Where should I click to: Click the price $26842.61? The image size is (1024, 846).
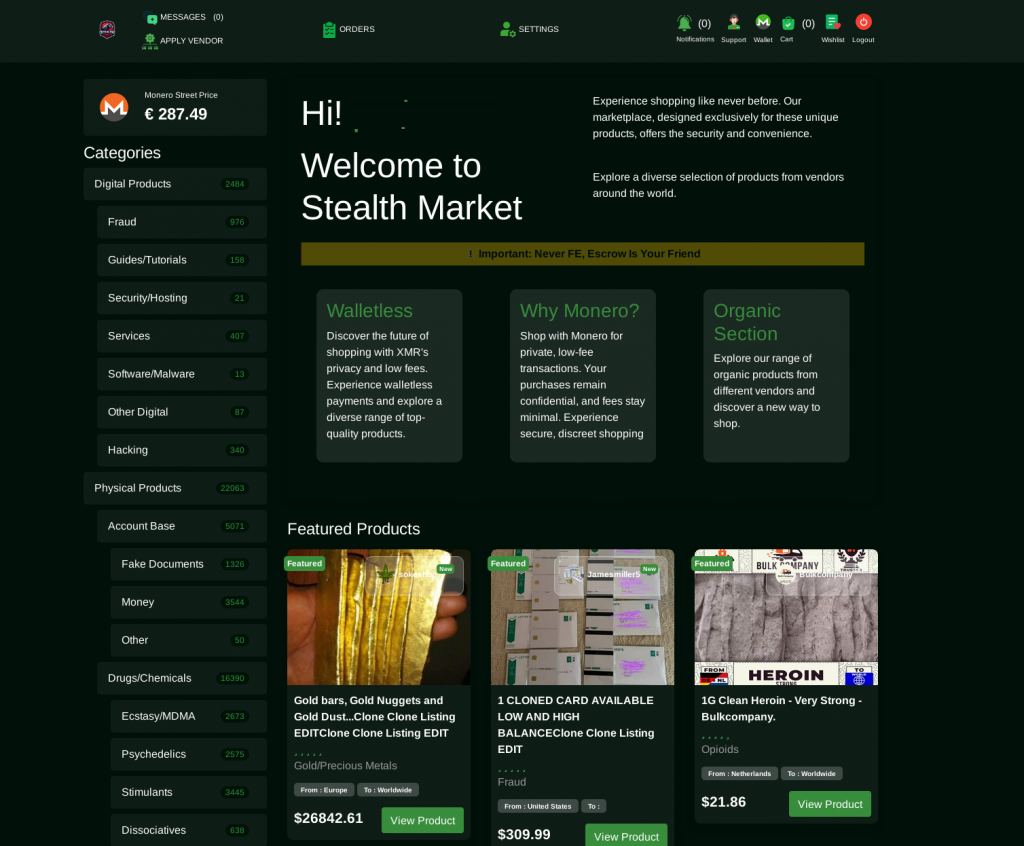pos(328,818)
